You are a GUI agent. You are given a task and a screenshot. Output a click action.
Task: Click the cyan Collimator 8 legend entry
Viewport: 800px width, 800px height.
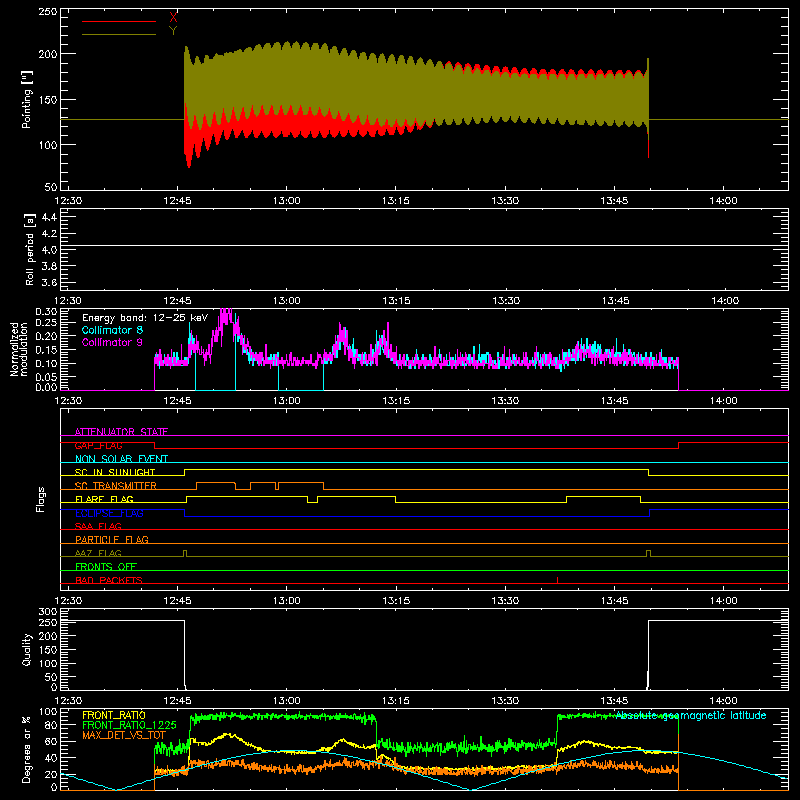point(112,330)
